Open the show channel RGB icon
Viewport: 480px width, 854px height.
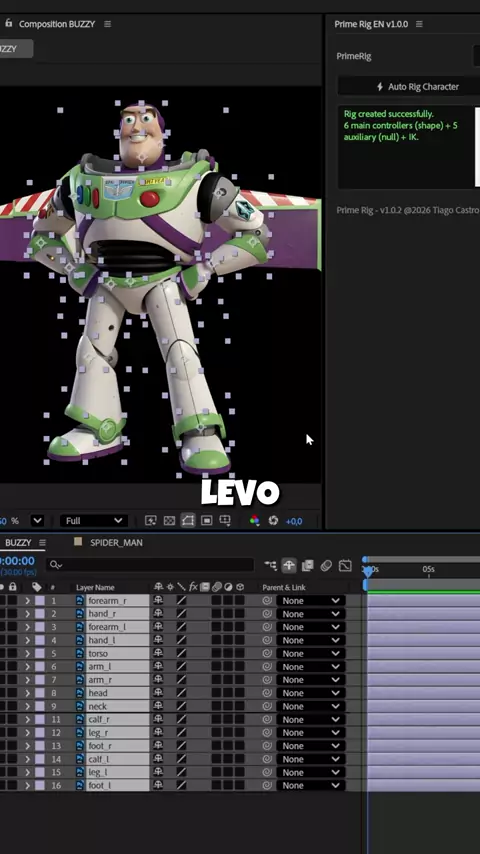[x=254, y=521]
